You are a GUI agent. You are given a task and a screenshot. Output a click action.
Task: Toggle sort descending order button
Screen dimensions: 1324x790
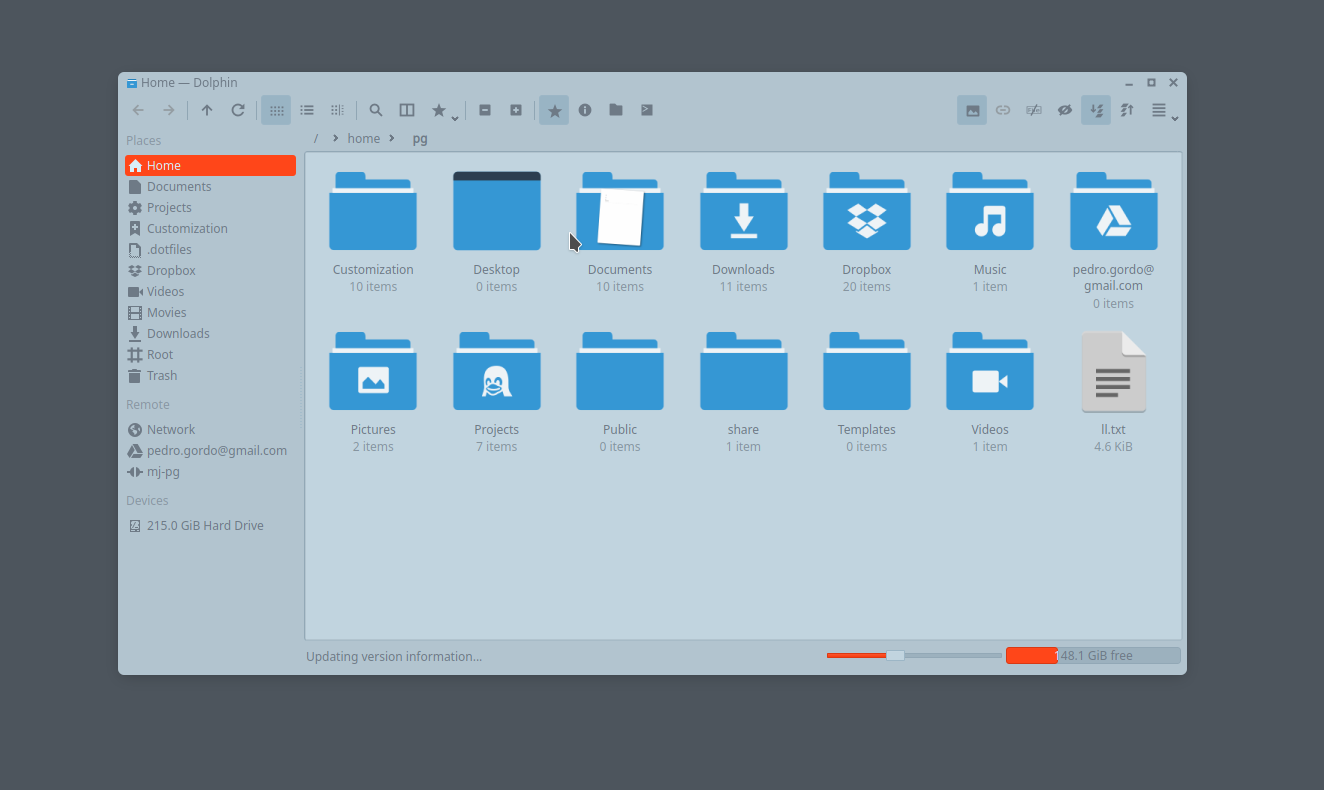click(x=1096, y=110)
